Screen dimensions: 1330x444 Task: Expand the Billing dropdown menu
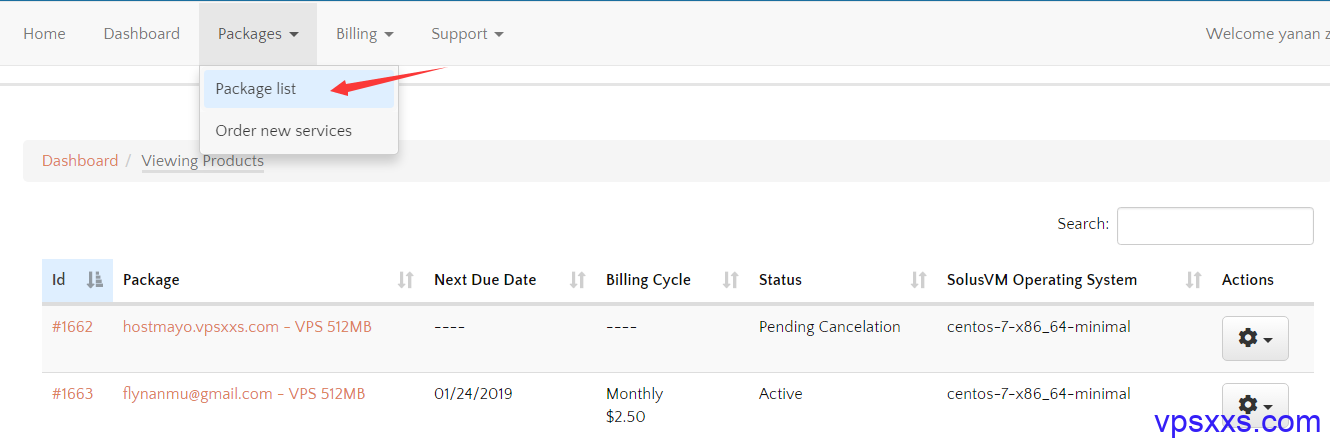[365, 34]
